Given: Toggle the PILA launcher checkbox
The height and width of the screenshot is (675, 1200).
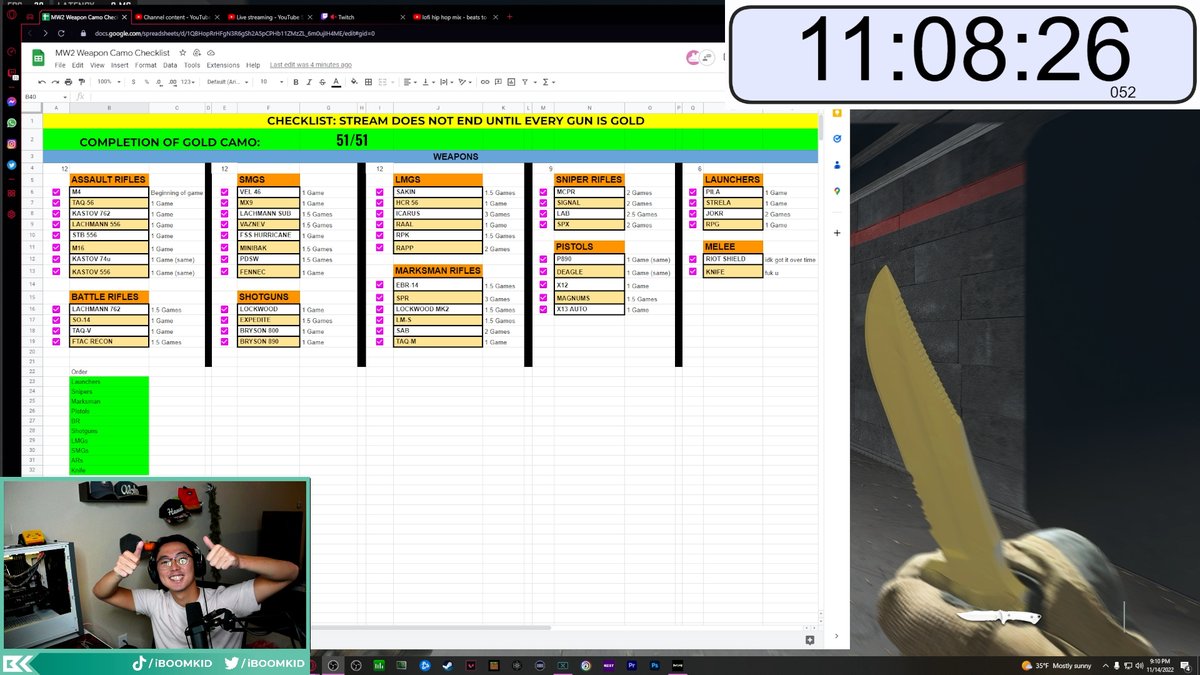Looking at the screenshot, I should point(692,192).
